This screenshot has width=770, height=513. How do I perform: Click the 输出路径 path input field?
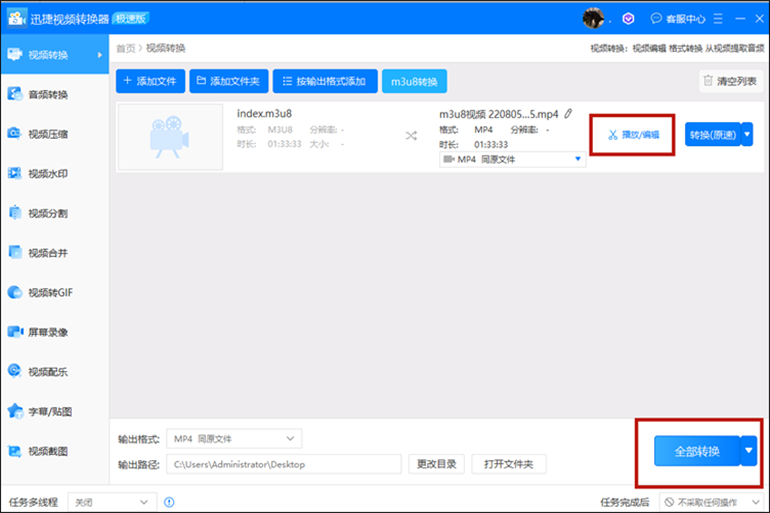coord(284,464)
